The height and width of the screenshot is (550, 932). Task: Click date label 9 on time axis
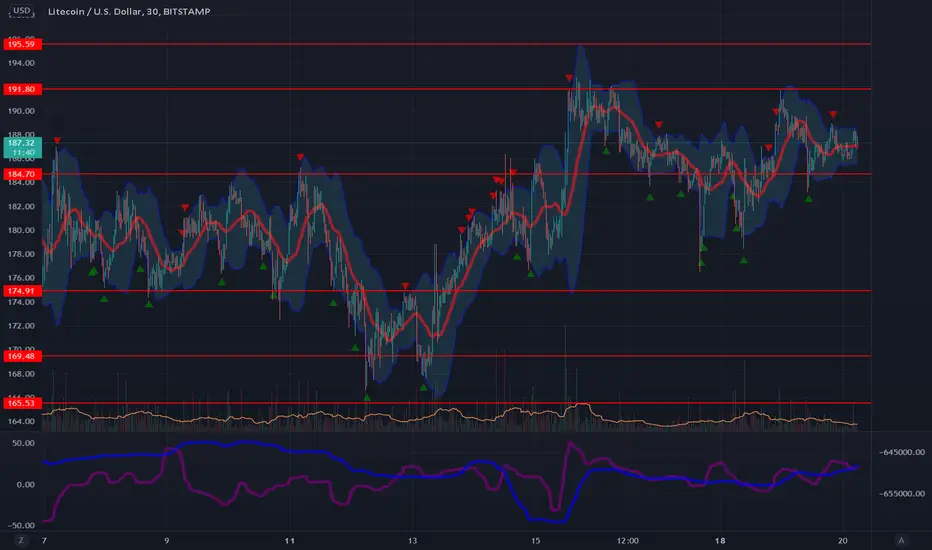click(x=166, y=540)
